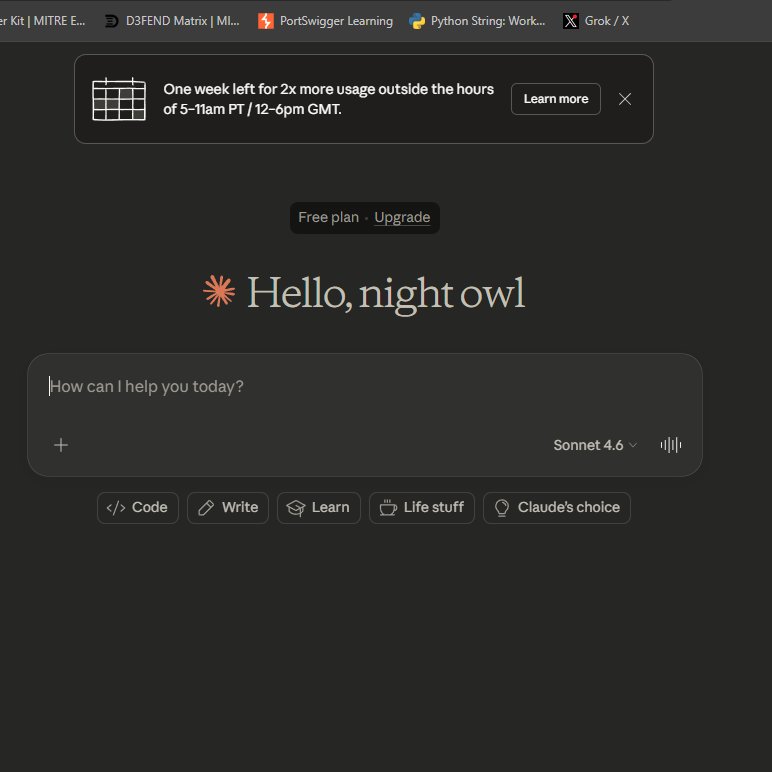Select the Learn suggestion chip
772x772 pixels.
(x=319, y=508)
